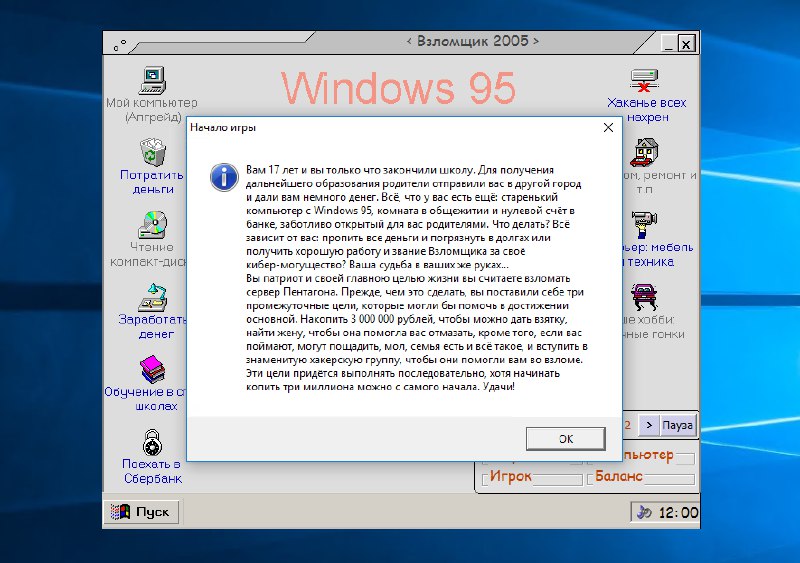The height and width of the screenshot is (563, 800).
Task: Open the Мой компьютер (Апгрейд) icon
Action: coord(152,80)
